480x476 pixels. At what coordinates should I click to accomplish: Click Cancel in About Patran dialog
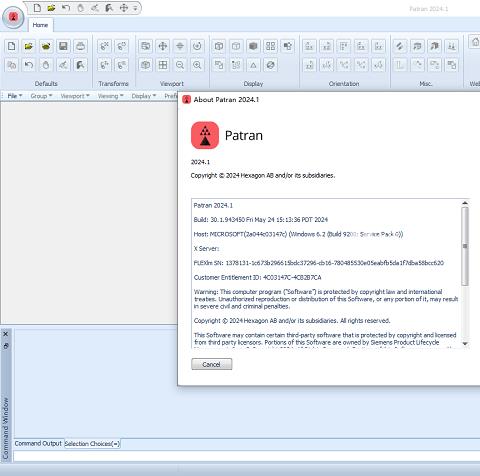click(x=212, y=364)
